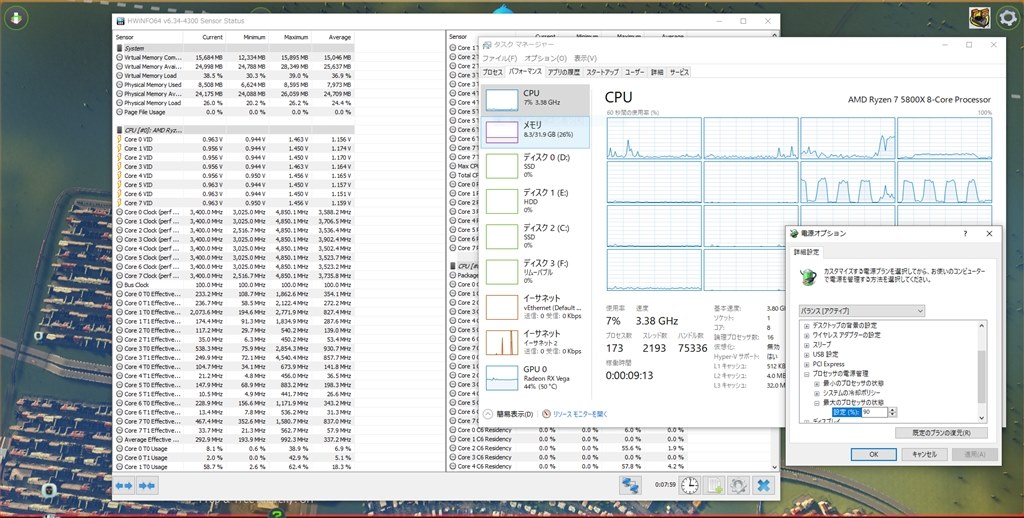Screen dimensions: 1024x518
Task: Select Core 4 C6 Residency row
Action: tap(568, 466)
